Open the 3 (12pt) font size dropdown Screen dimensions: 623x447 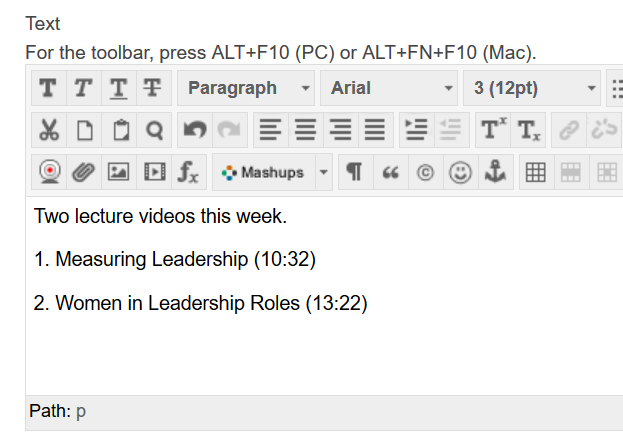(531, 88)
